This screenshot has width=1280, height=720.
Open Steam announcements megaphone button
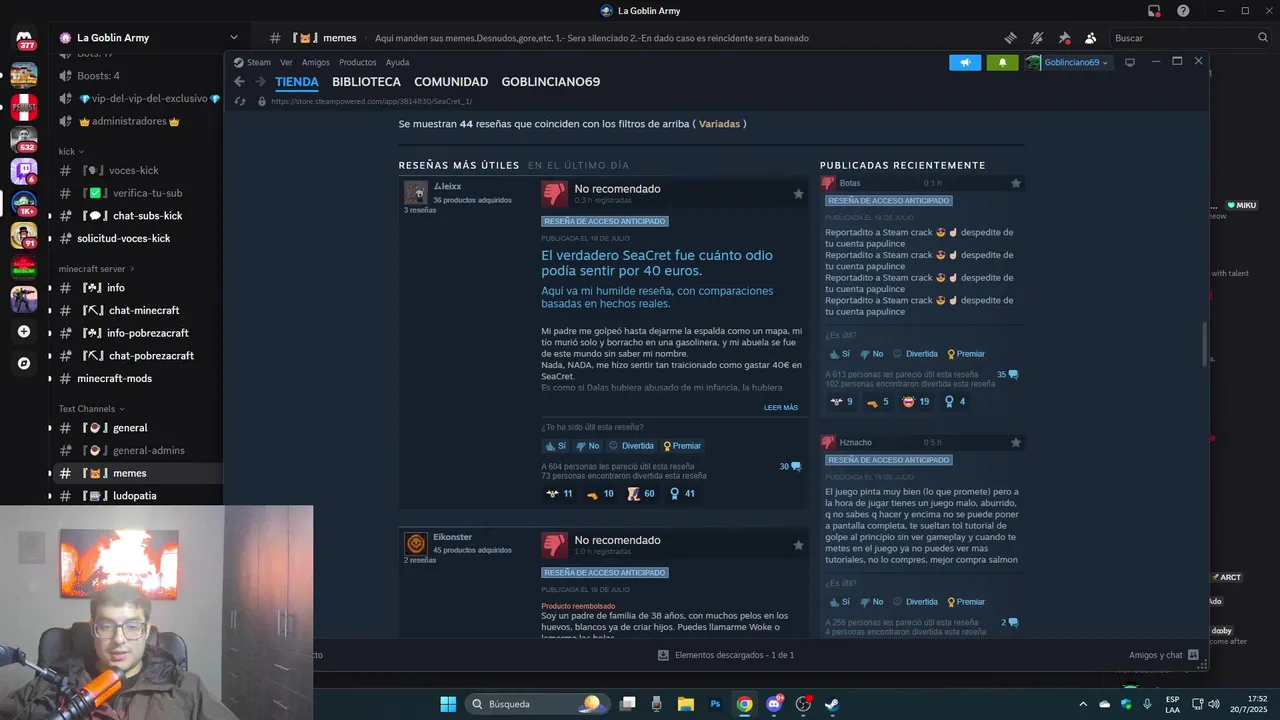pos(965,62)
